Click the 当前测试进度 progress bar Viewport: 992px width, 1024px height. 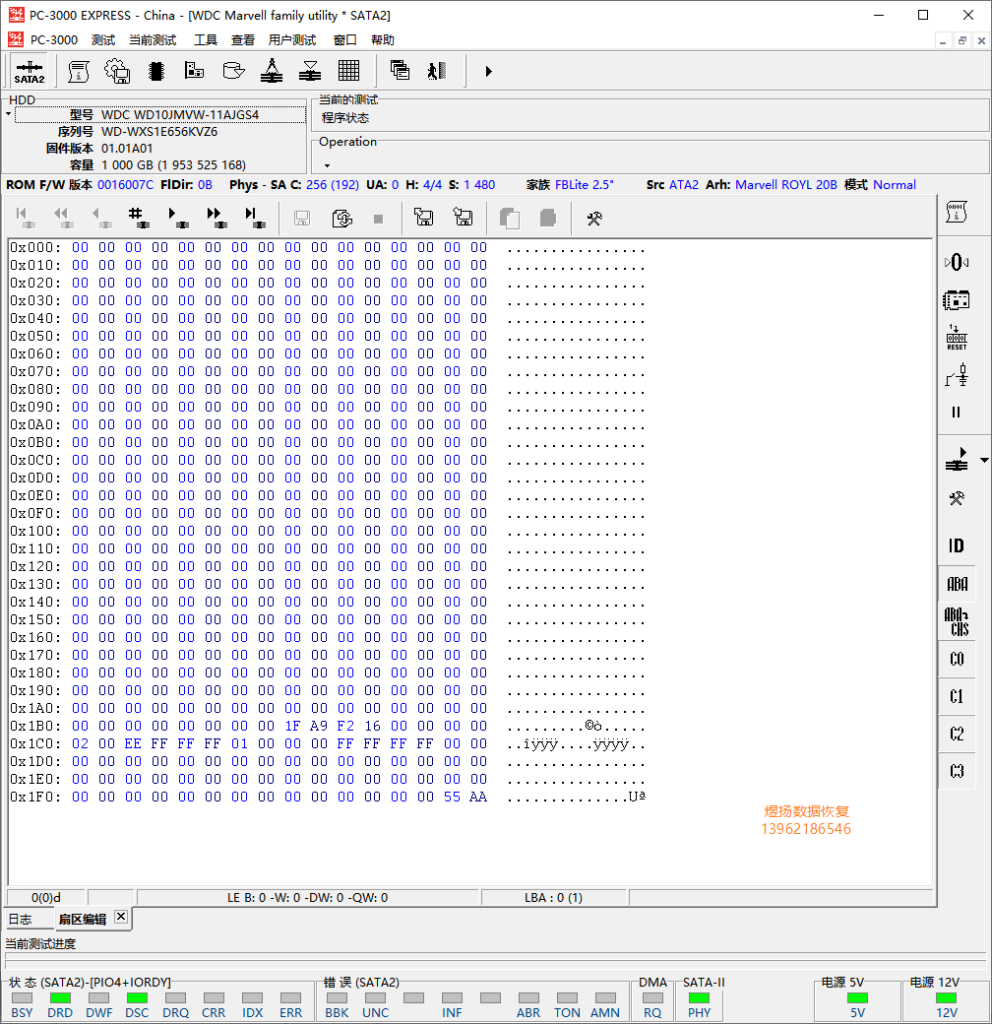pyautogui.click(x=495, y=957)
